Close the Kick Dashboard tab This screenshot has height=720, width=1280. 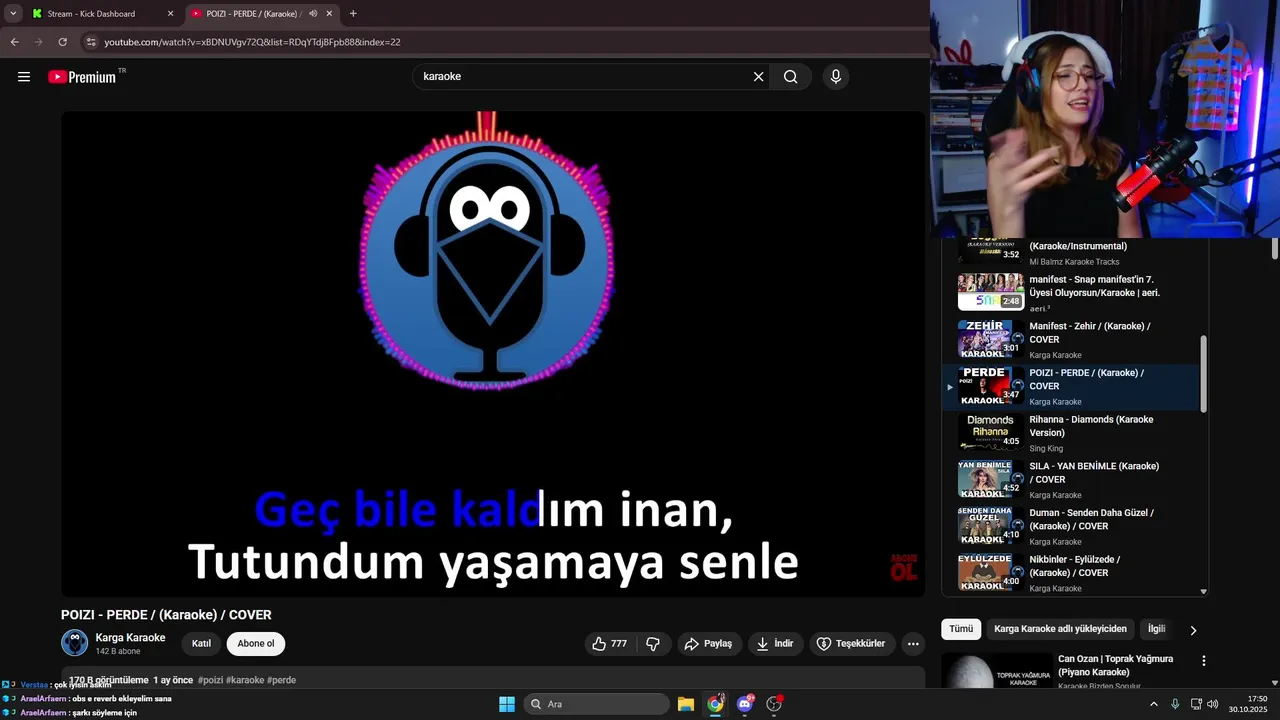(170, 14)
